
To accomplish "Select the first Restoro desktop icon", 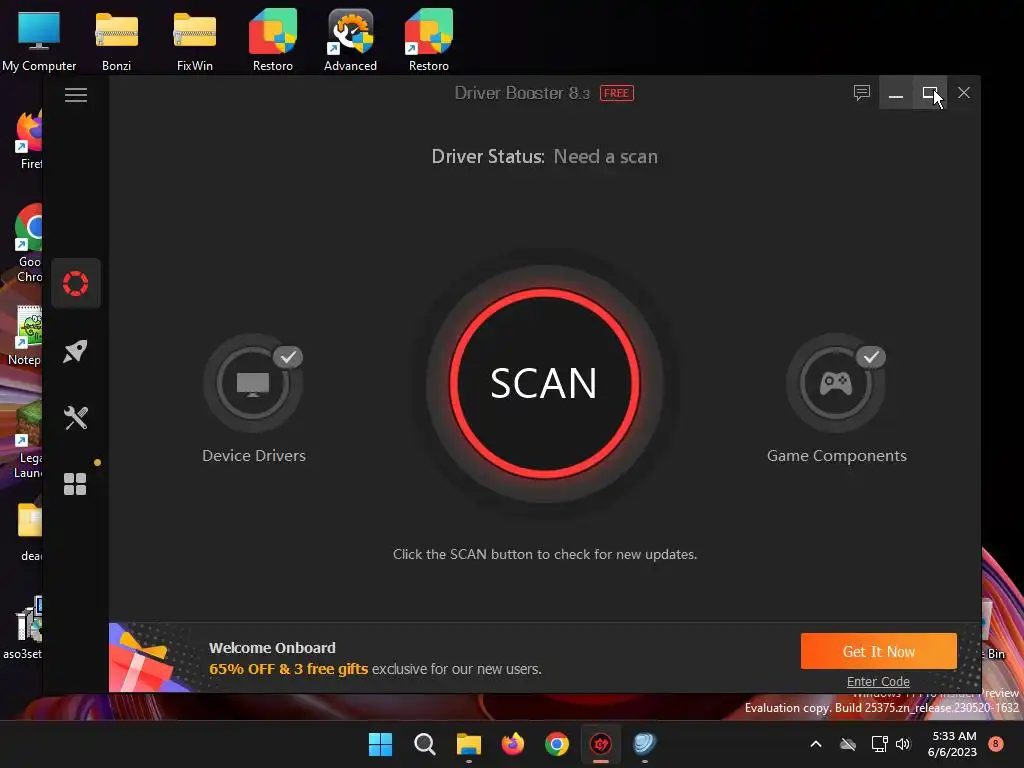I will [x=273, y=40].
